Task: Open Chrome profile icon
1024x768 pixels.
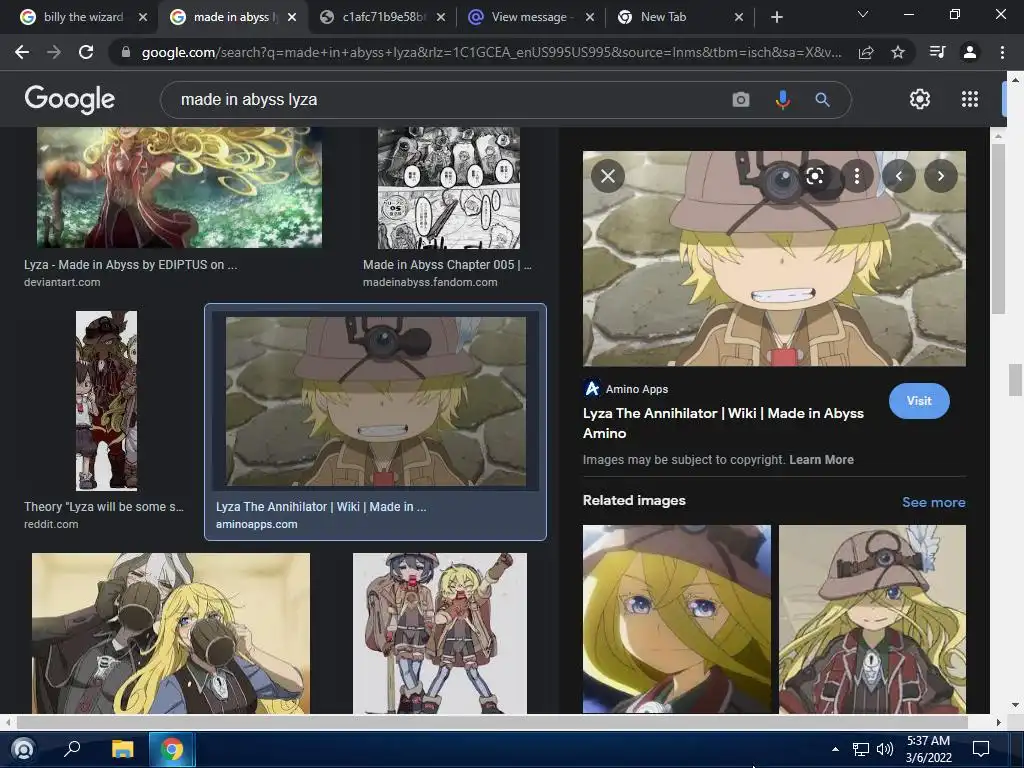Action: (x=970, y=52)
